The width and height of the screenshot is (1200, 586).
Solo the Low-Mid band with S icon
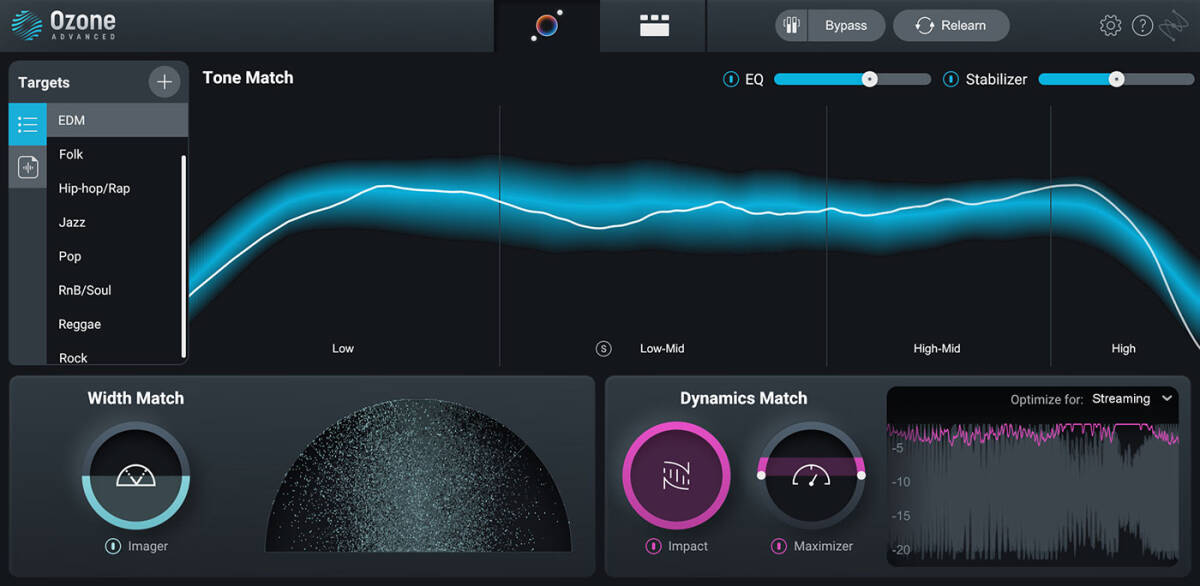point(603,349)
